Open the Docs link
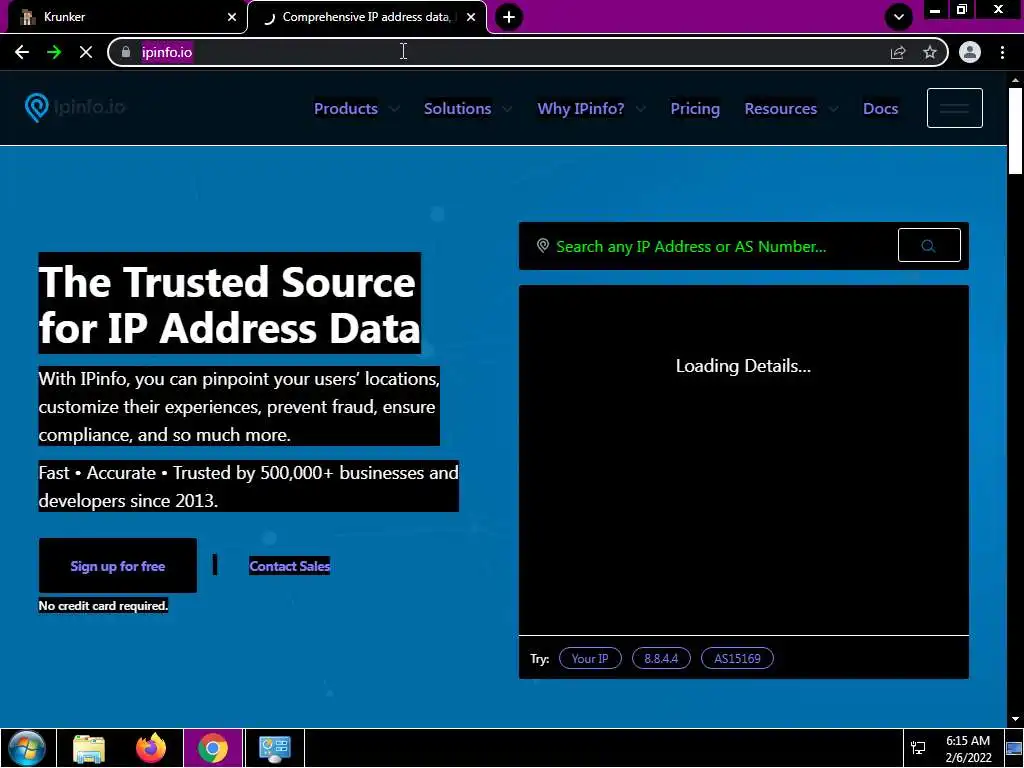 tap(880, 108)
